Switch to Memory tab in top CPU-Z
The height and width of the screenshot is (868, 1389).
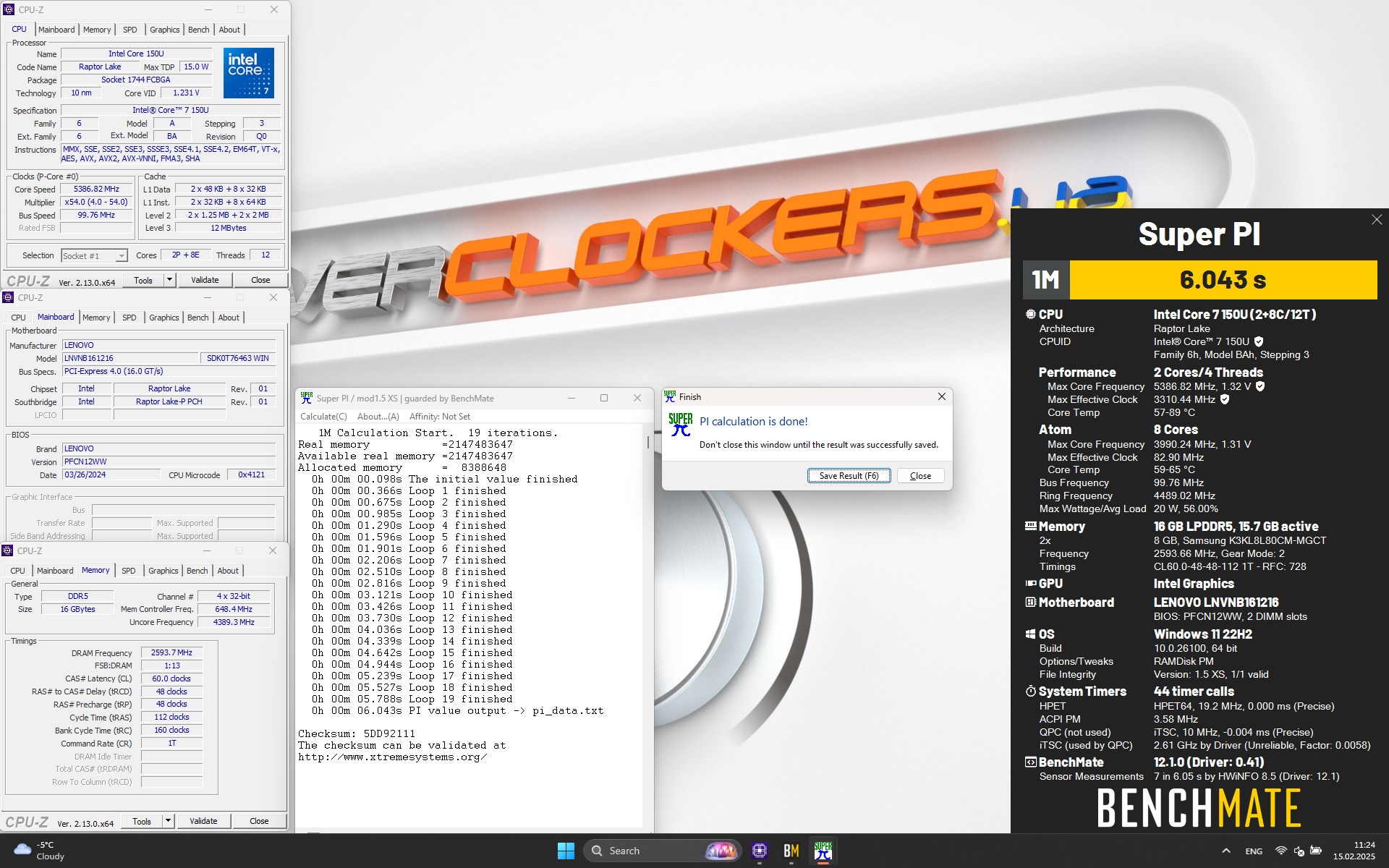pyautogui.click(x=97, y=30)
